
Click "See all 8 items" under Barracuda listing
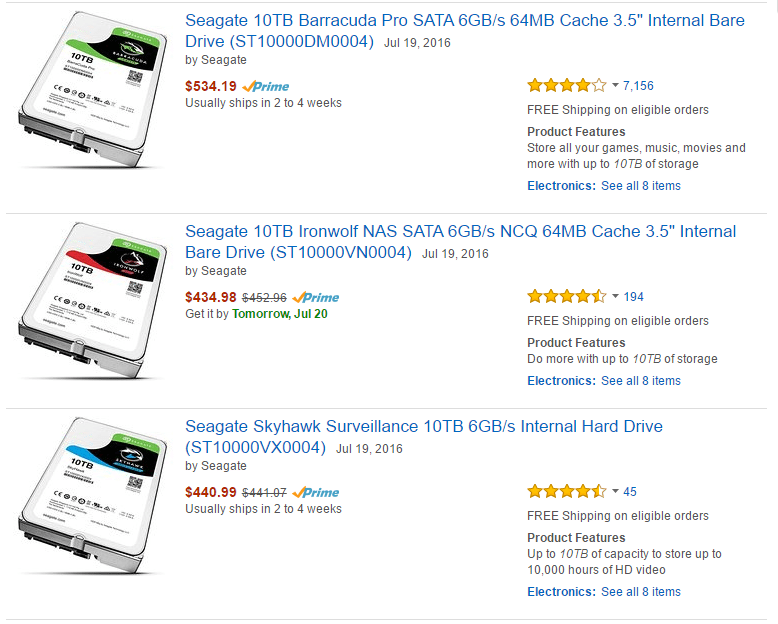tap(640, 186)
